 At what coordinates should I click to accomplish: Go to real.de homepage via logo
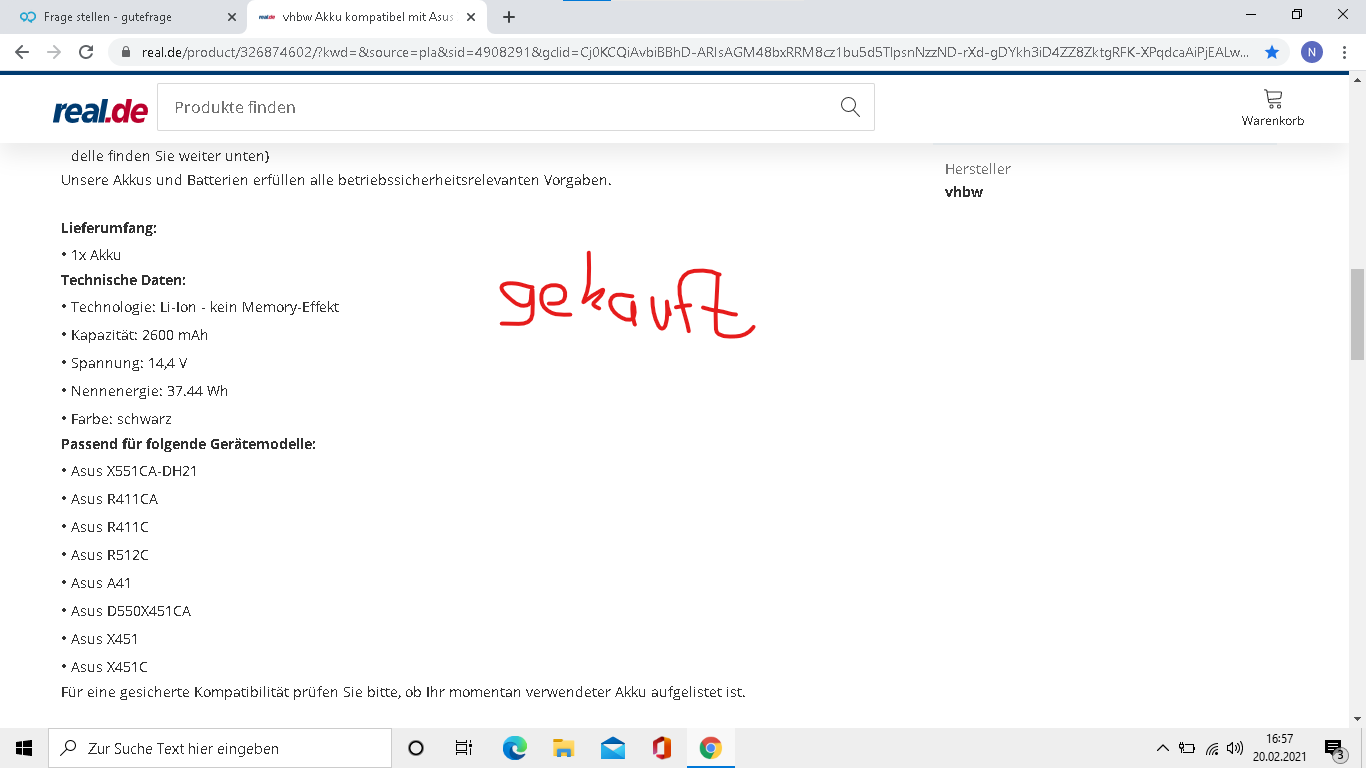100,109
